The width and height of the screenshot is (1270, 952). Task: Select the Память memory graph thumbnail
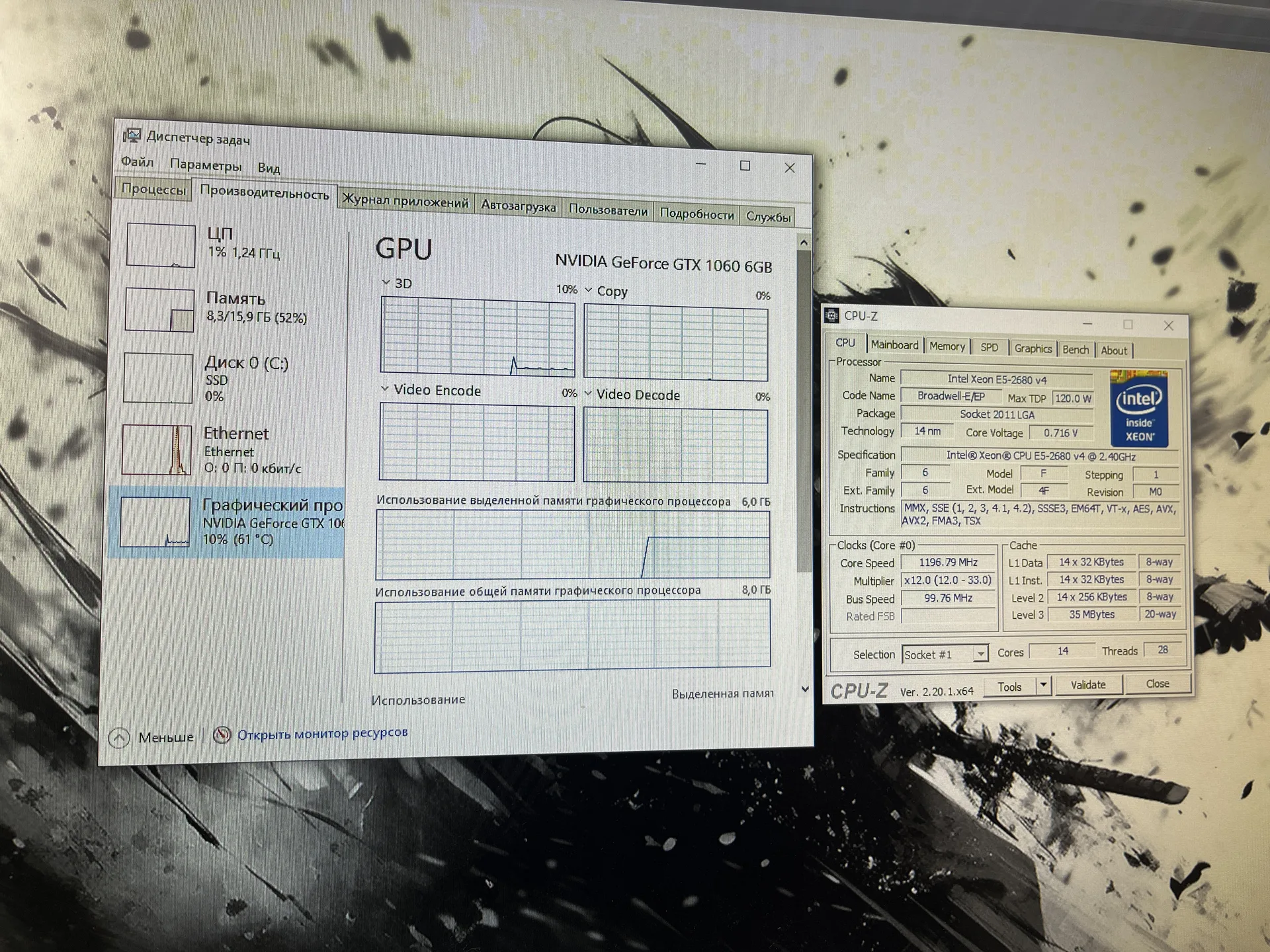click(159, 309)
